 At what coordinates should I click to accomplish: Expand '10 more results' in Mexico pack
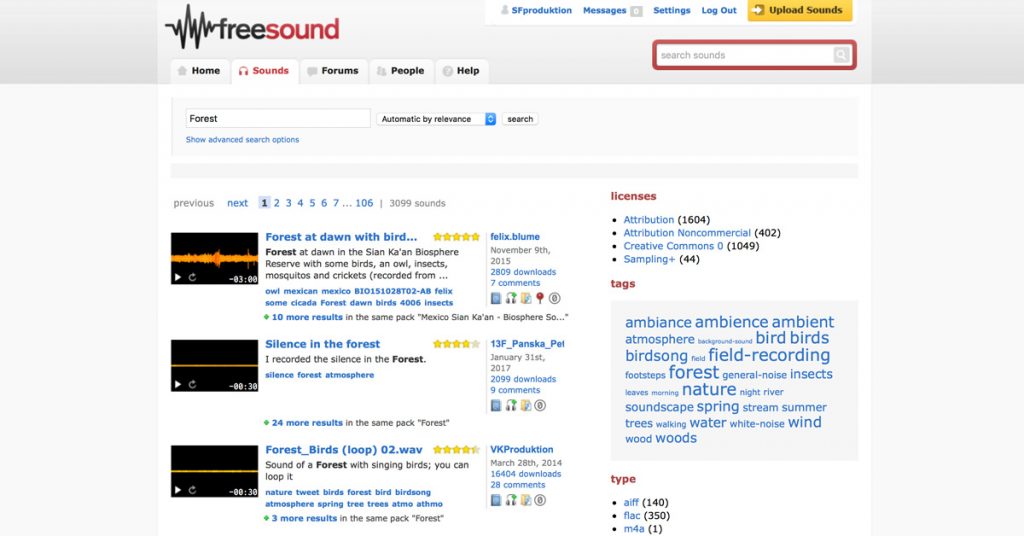pyautogui.click(x=307, y=317)
